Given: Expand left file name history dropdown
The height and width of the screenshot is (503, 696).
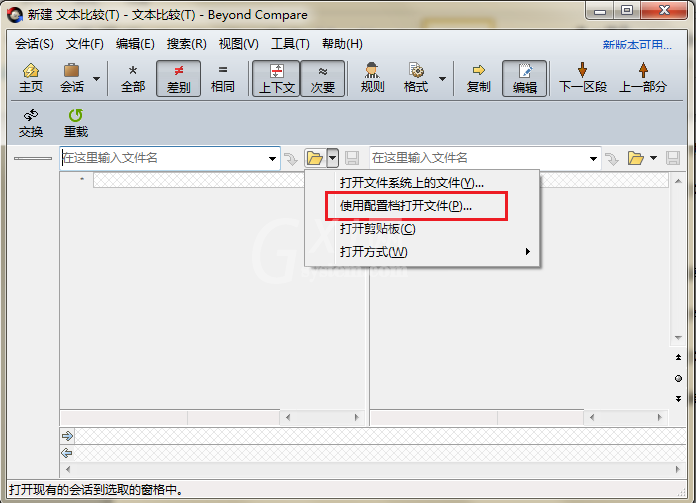Looking at the screenshot, I should [x=272, y=158].
